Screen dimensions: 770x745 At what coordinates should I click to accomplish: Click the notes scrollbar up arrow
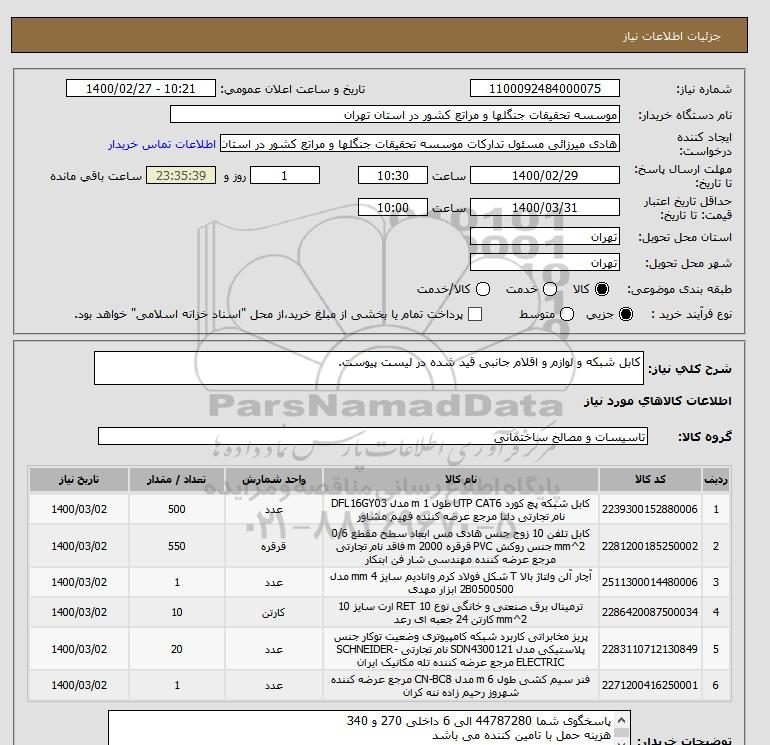622,719
